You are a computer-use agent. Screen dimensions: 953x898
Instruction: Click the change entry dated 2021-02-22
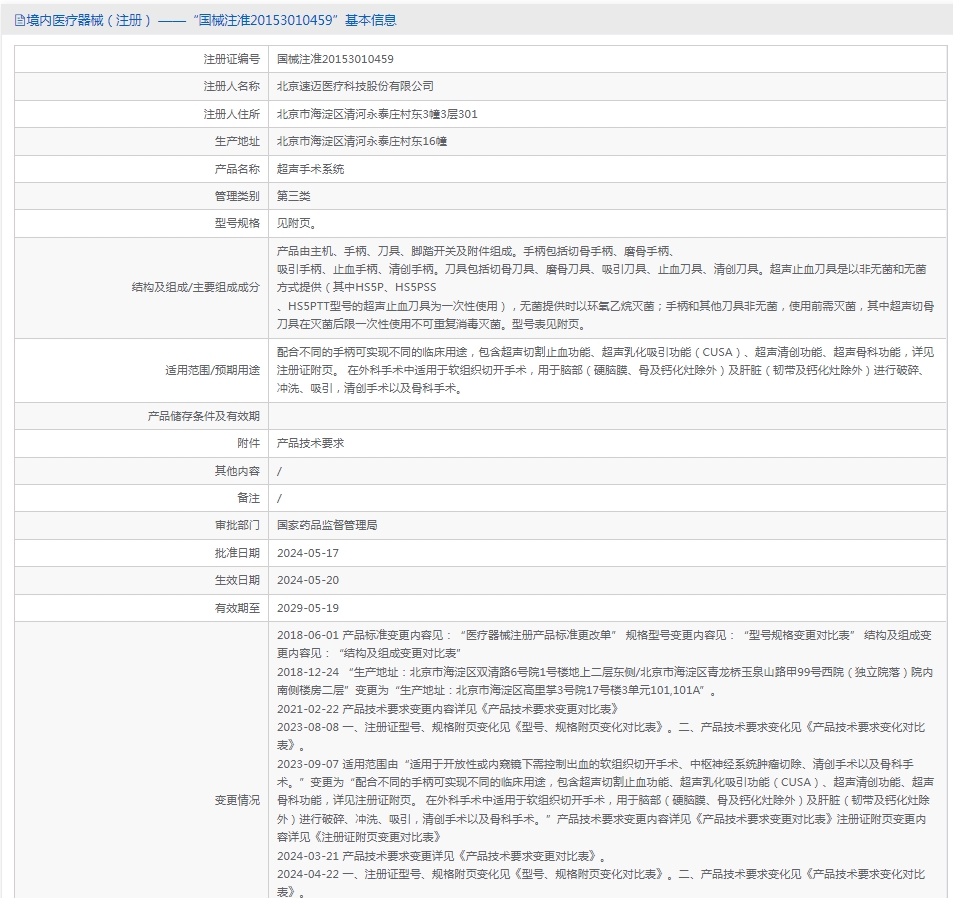(x=448, y=709)
